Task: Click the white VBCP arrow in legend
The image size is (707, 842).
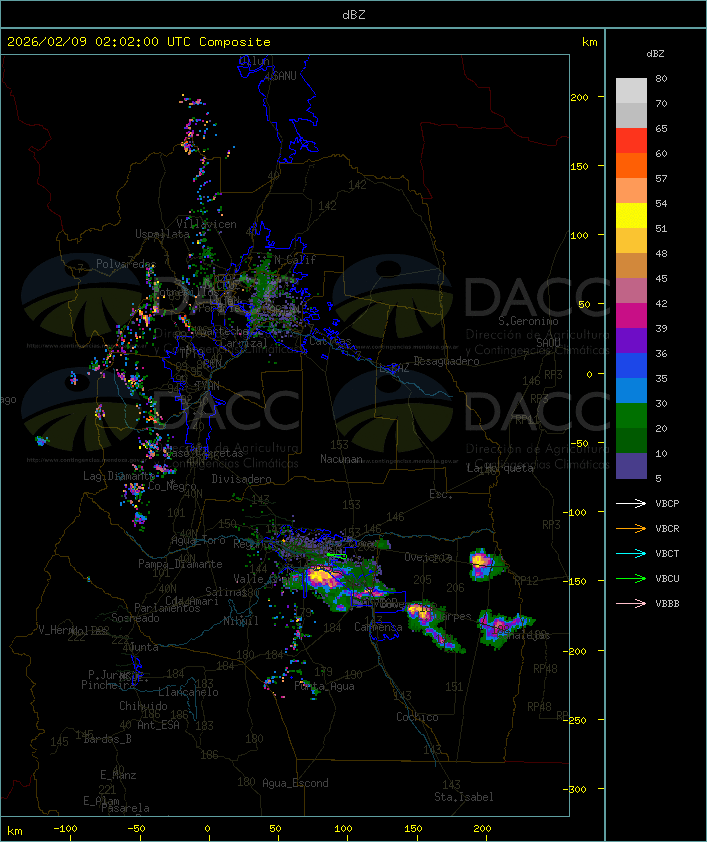Action: point(631,504)
